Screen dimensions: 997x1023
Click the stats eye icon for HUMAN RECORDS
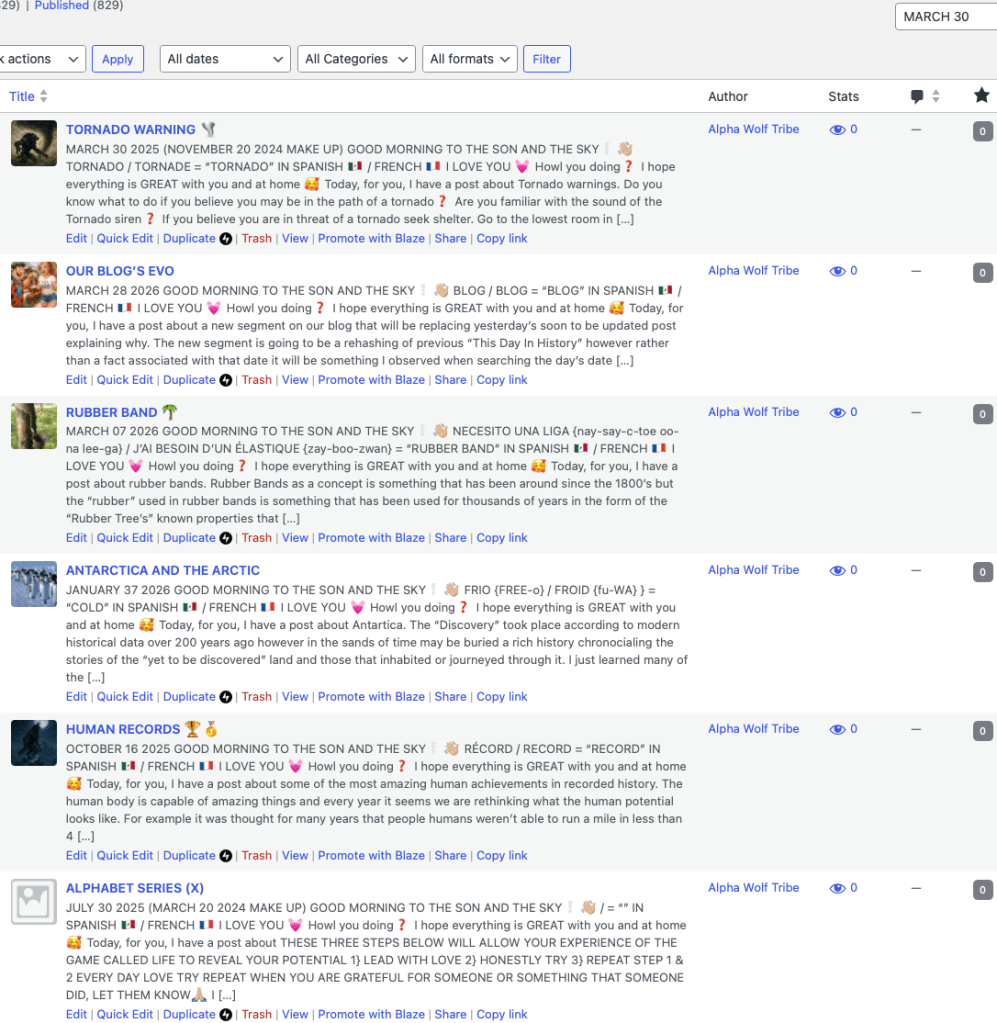point(837,730)
